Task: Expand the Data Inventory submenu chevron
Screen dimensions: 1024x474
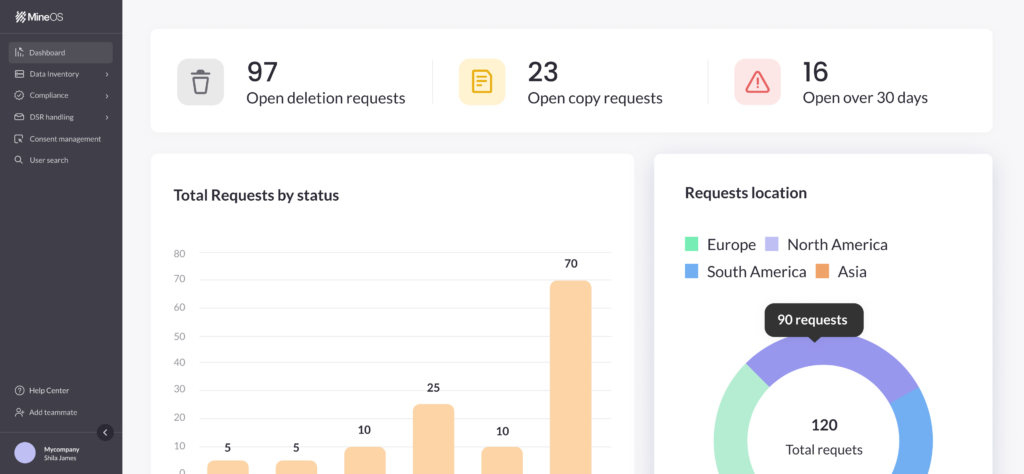Action: click(107, 74)
